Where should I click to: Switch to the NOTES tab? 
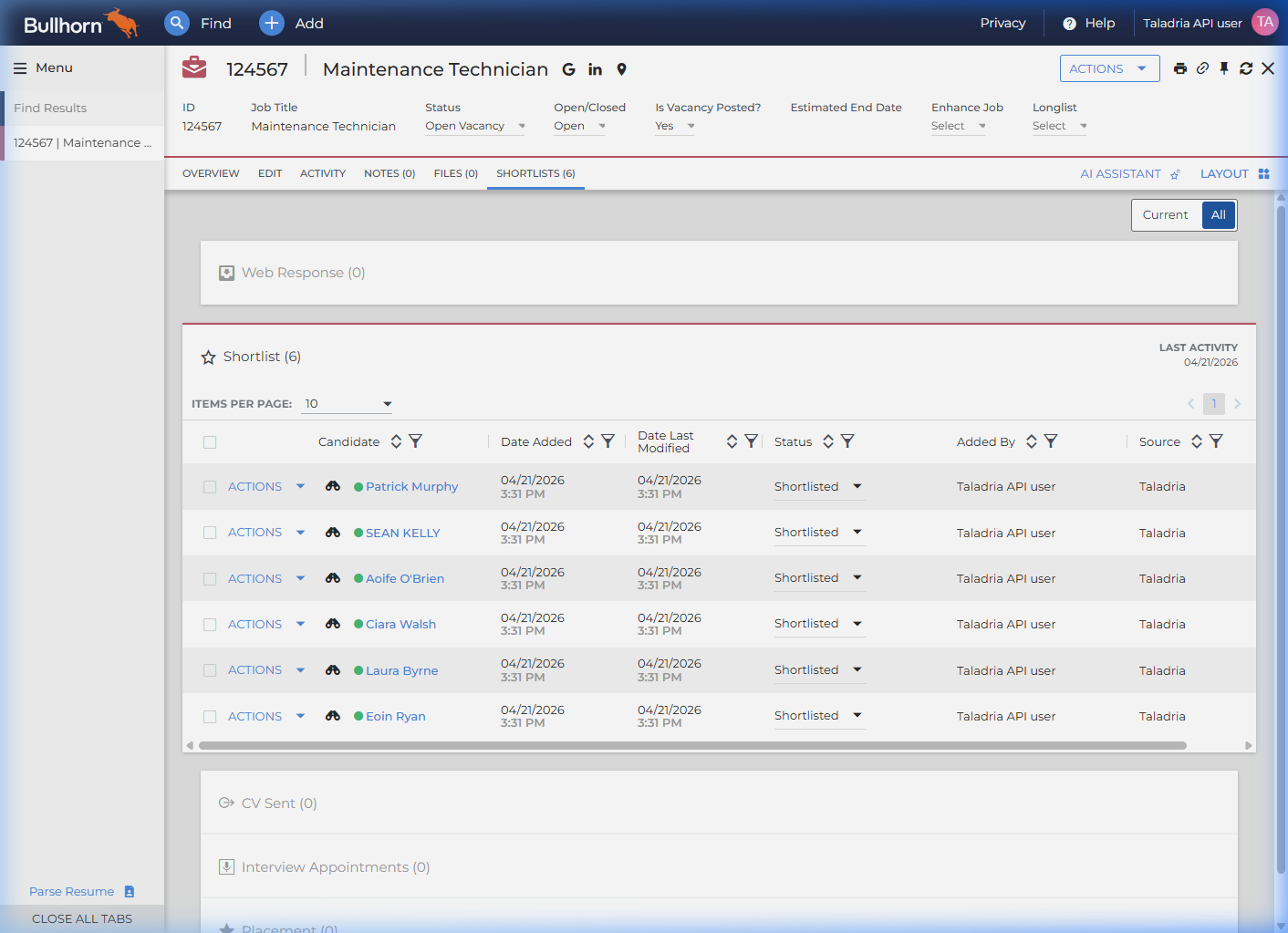point(390,173)
